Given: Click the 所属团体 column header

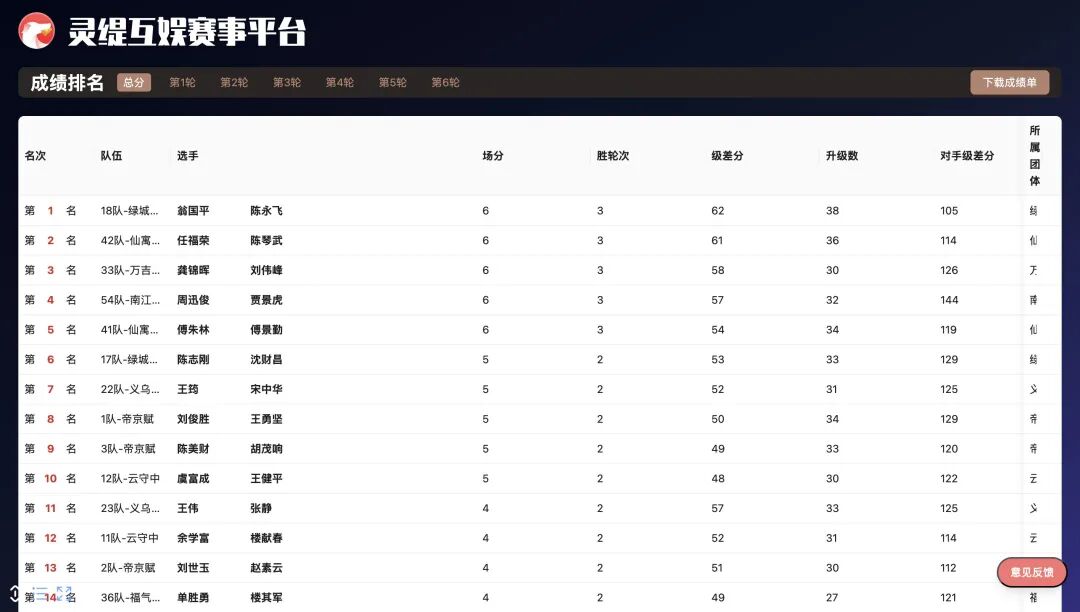Looking at the screenshot, I should (x=1035, y=156).
